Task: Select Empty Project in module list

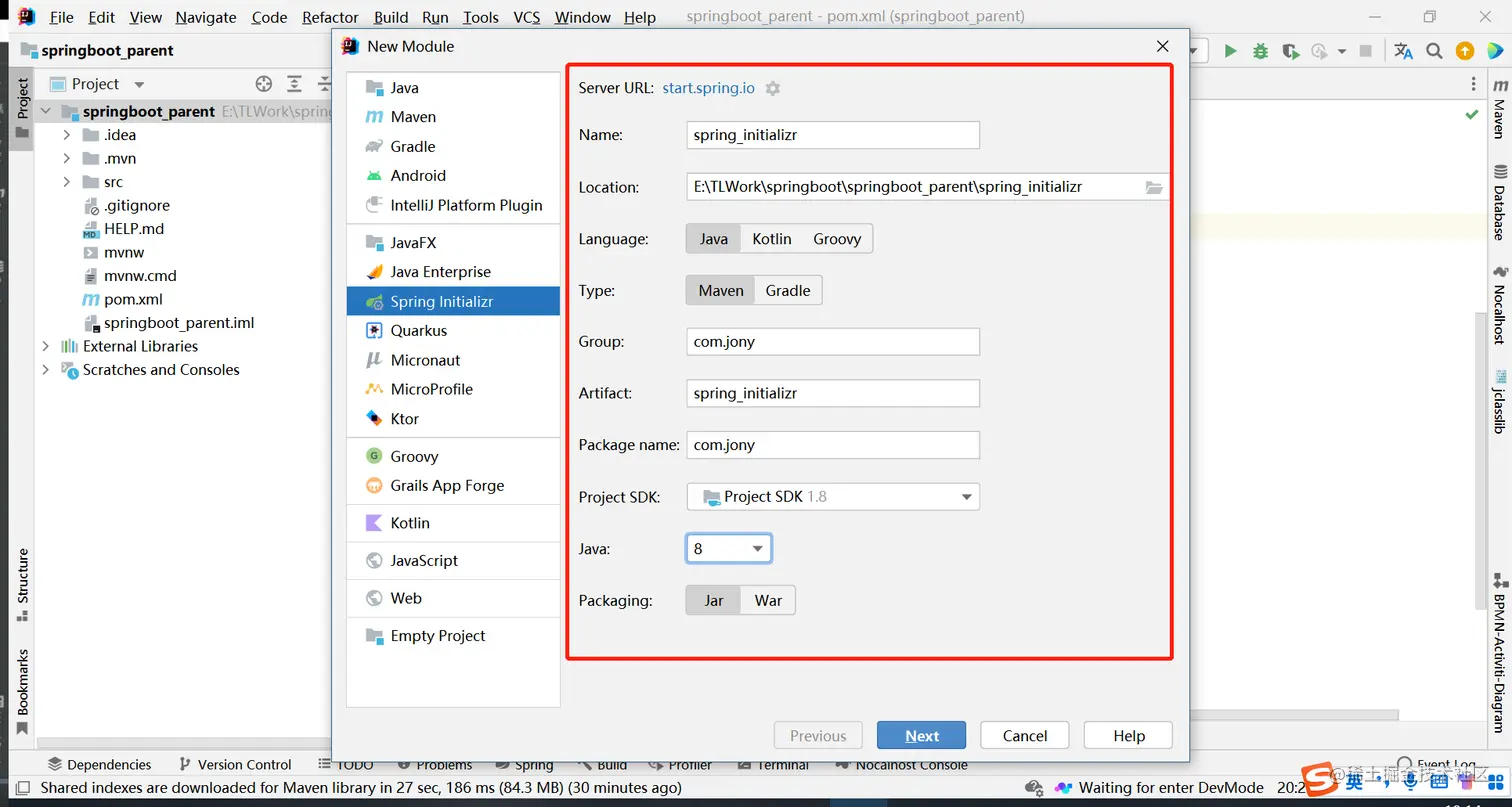Action: 453,636
